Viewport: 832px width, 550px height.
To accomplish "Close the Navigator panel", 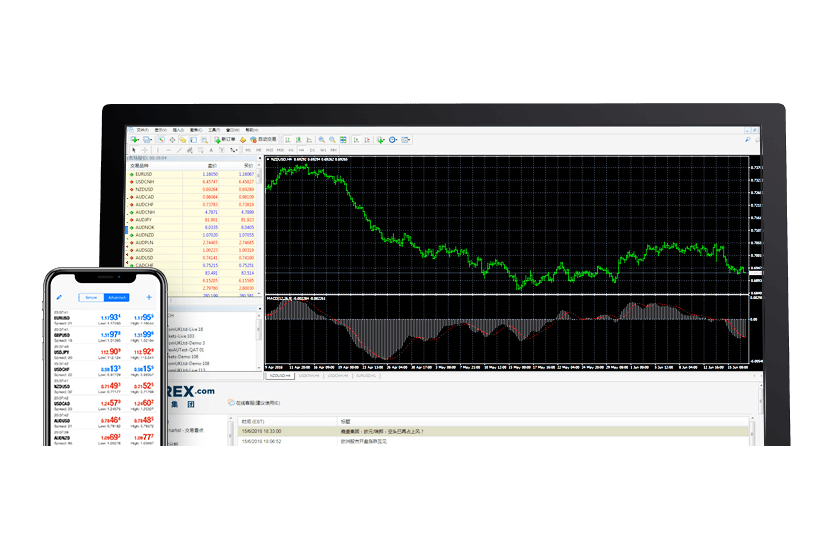I will [259, 309].
